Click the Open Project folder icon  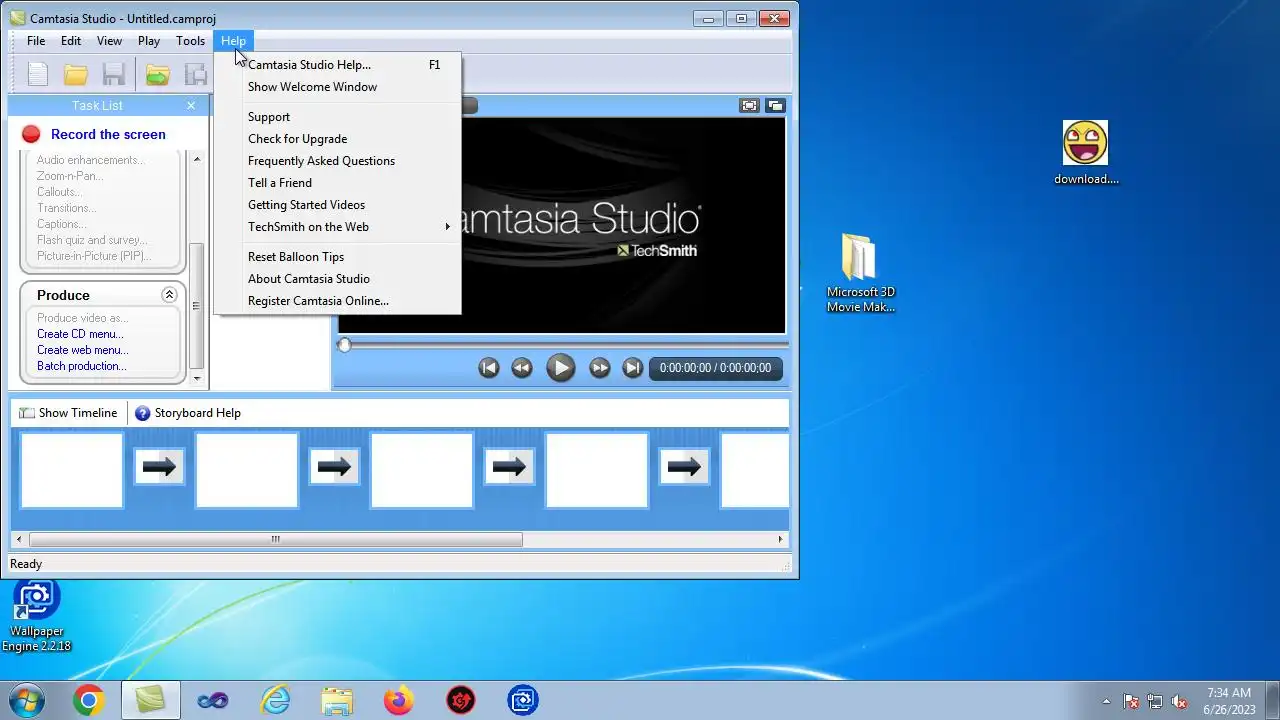point(76,74)
